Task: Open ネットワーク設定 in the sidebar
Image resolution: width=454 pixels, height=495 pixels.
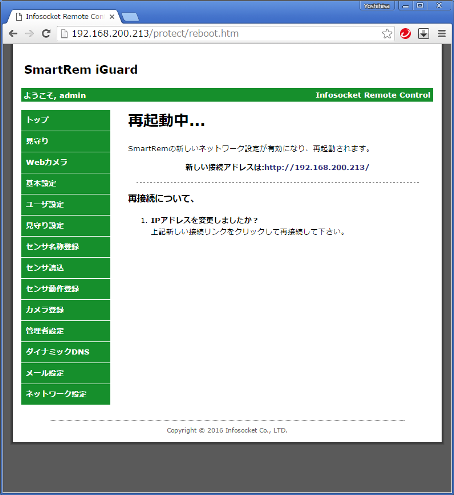Action: 65,394
